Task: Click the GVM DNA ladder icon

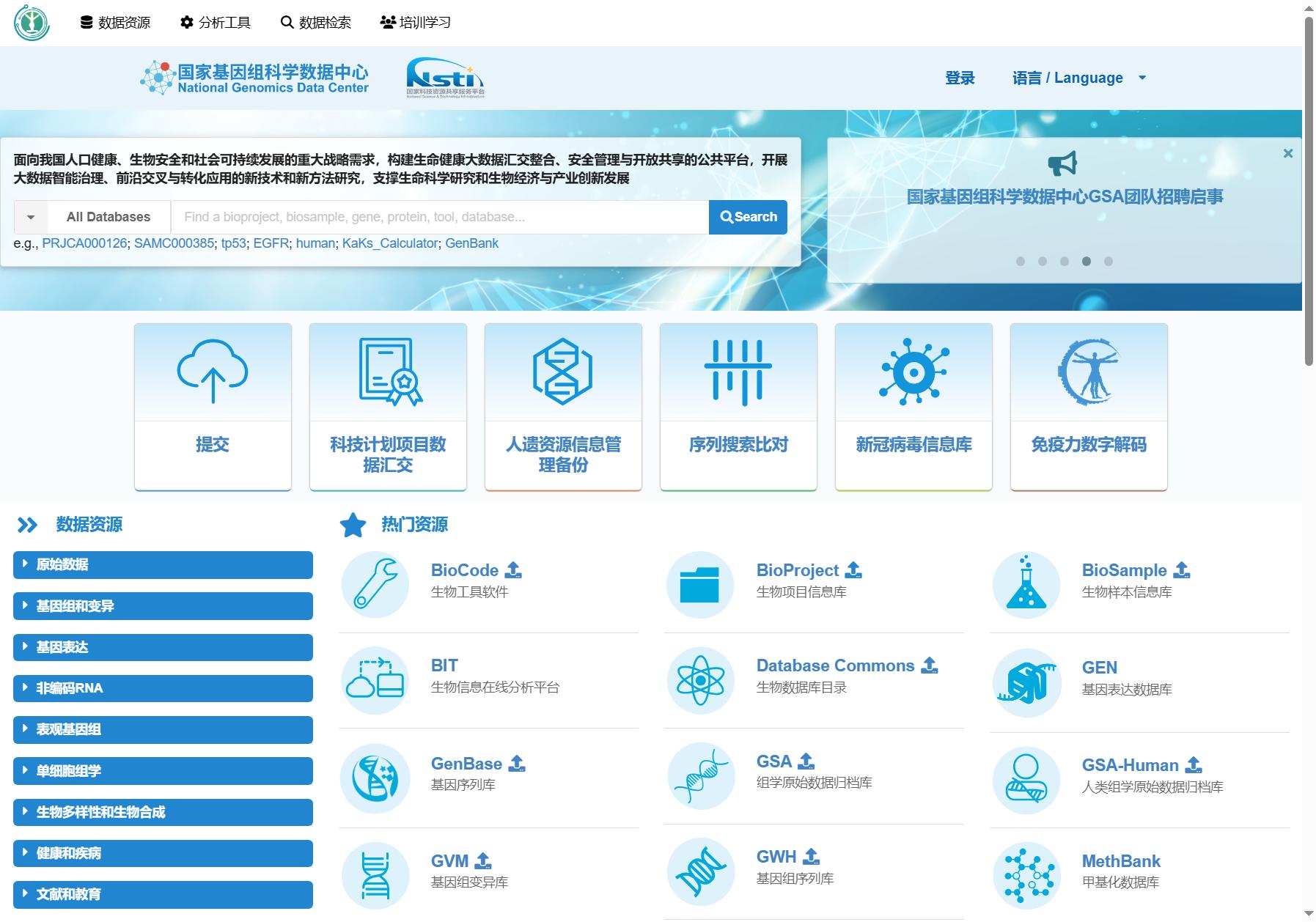Action: [375, 876]
